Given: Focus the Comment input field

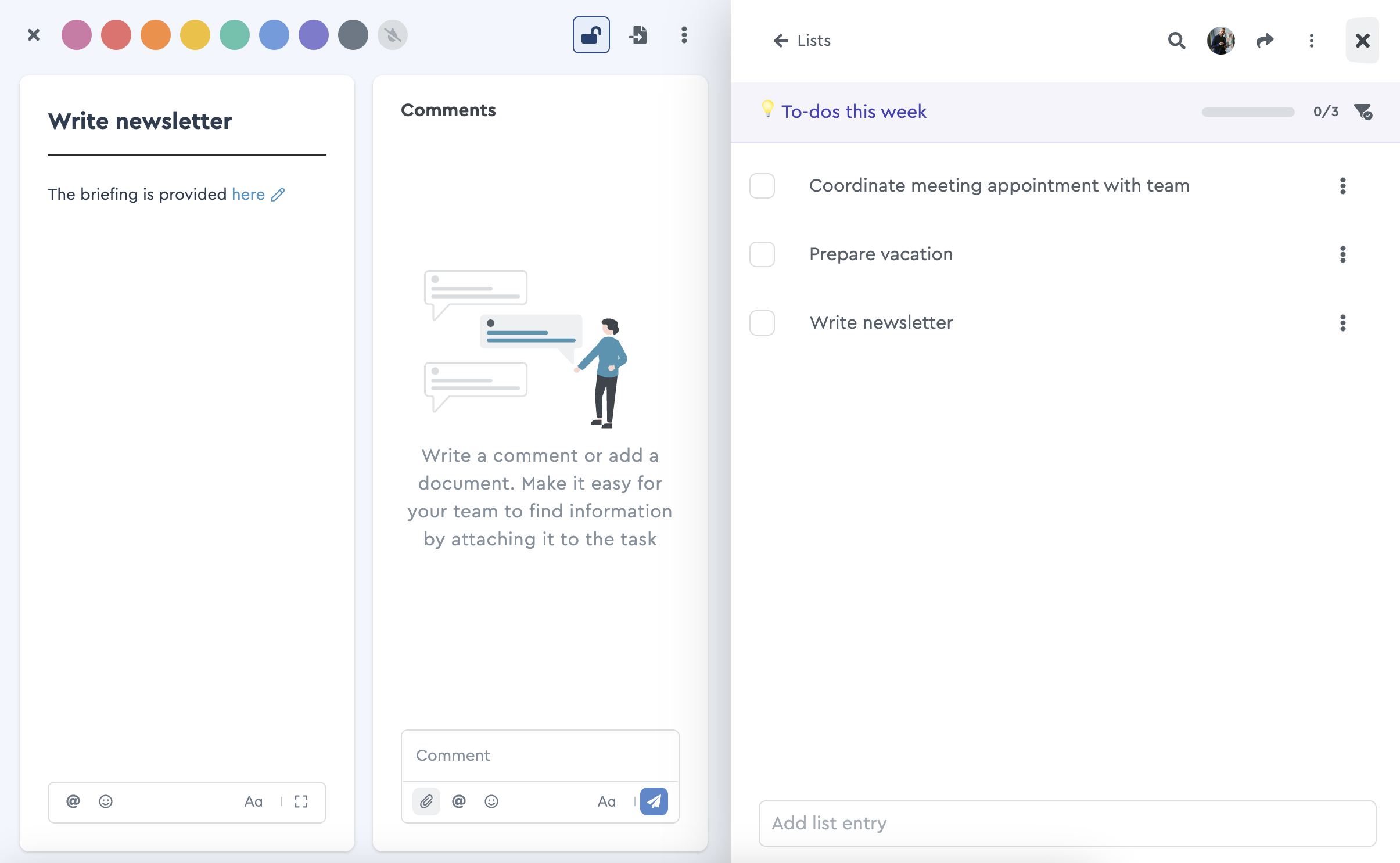Looking at the screenshot, I should pyautogui.click(x=540, y=755).
